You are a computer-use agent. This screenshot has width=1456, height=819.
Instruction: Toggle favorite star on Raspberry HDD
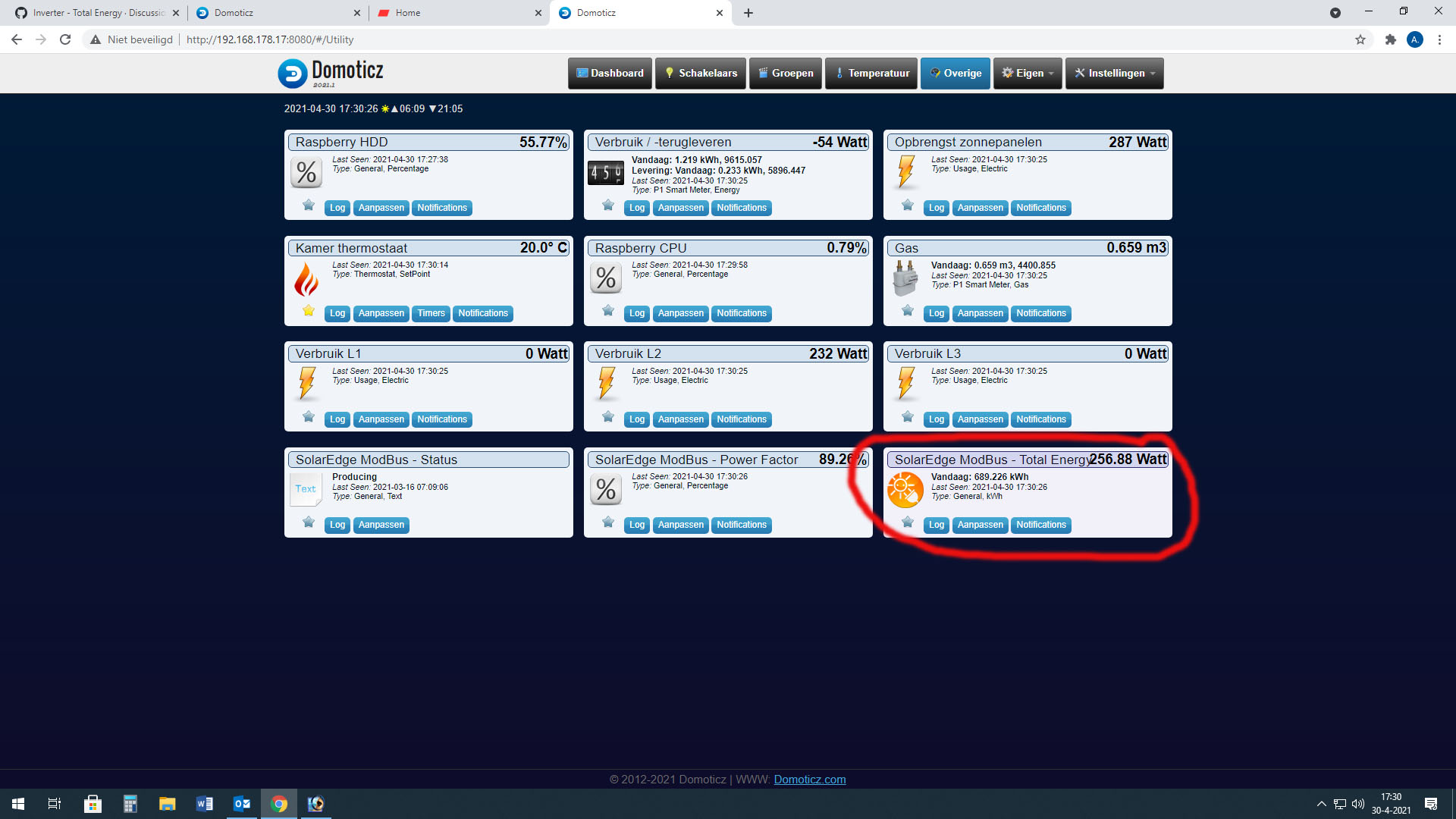[308, 206]
